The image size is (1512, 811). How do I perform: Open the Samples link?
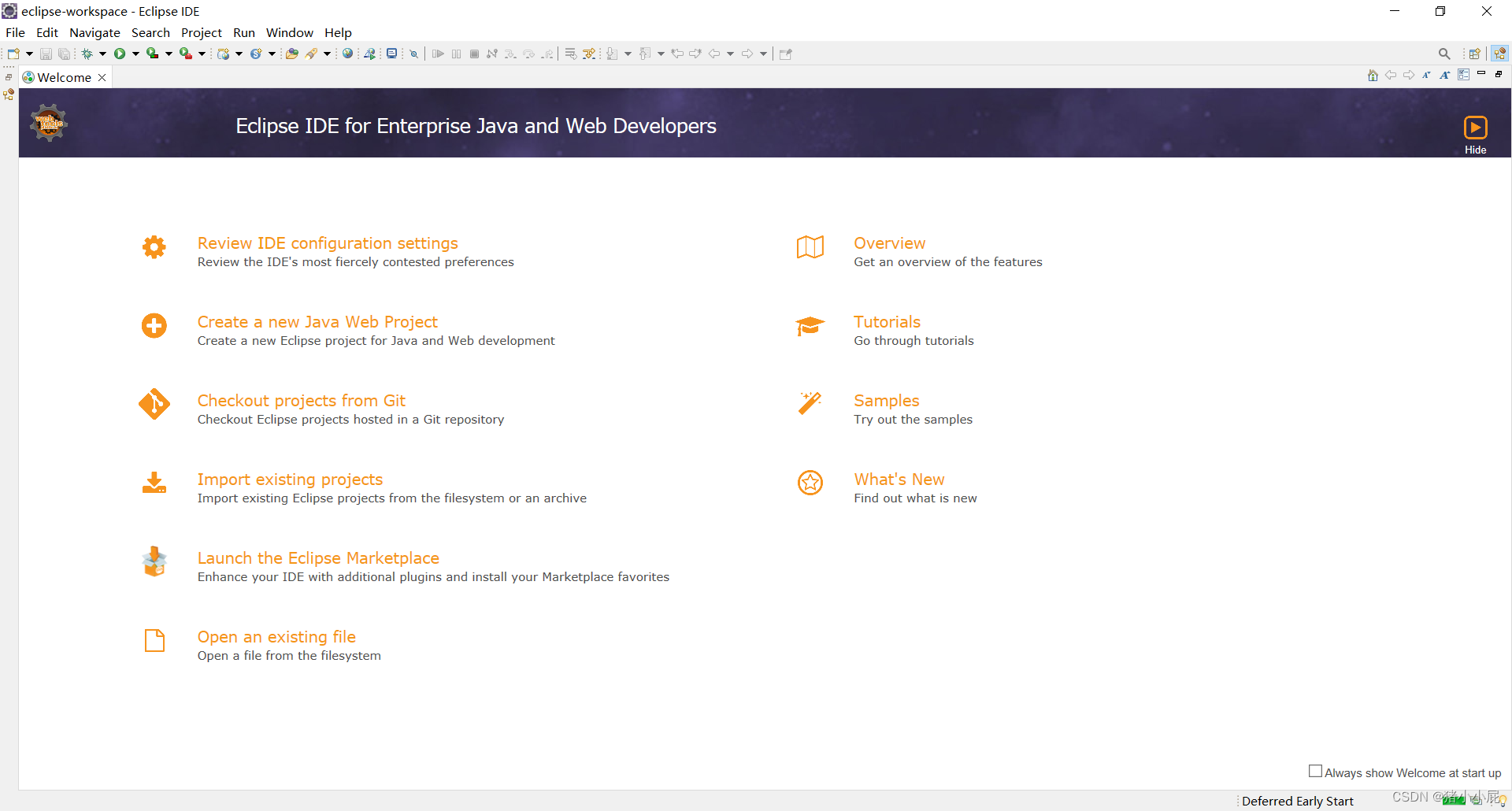click(x=887, y=401)
